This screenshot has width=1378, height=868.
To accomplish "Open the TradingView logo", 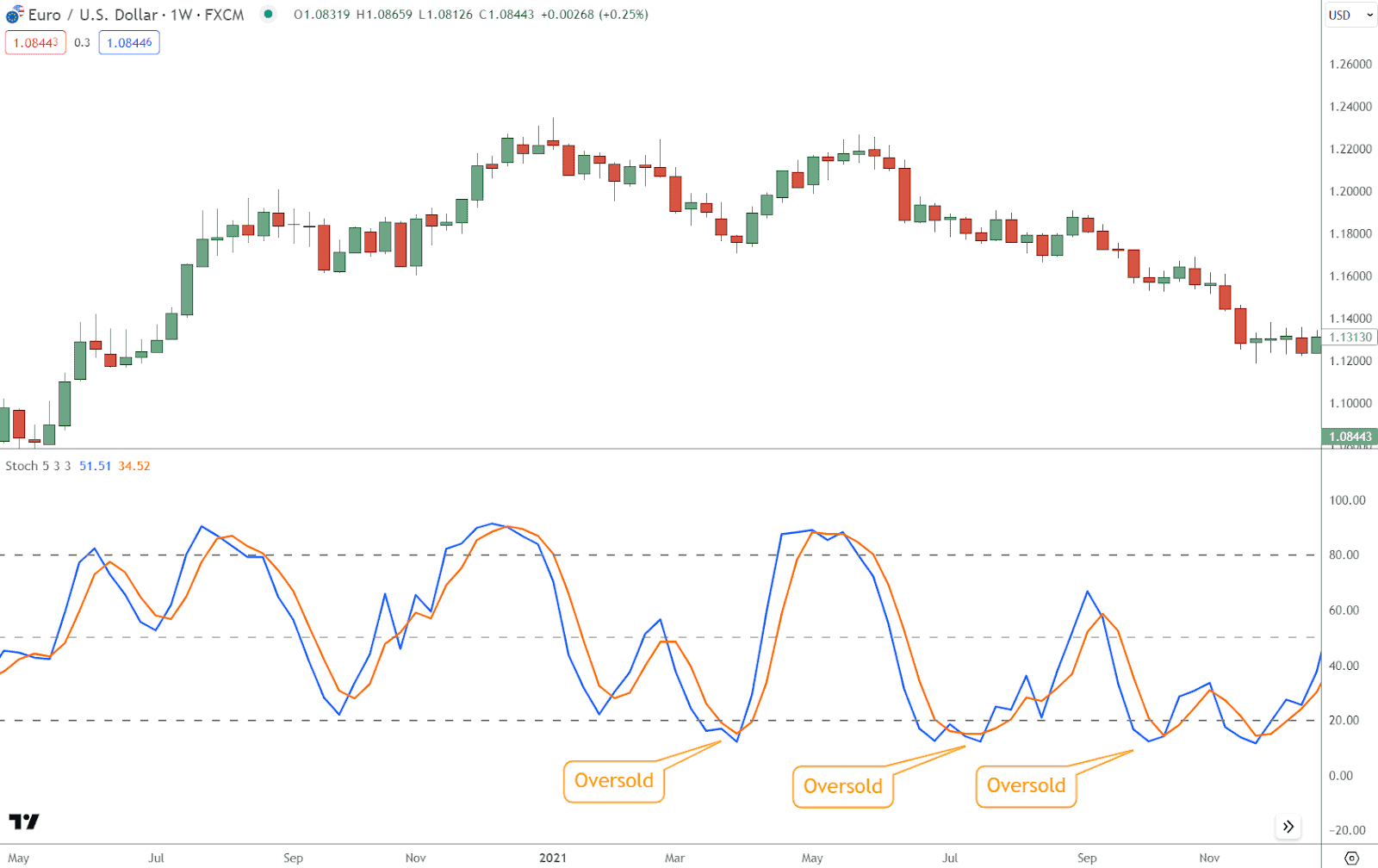I will (24, 821).
